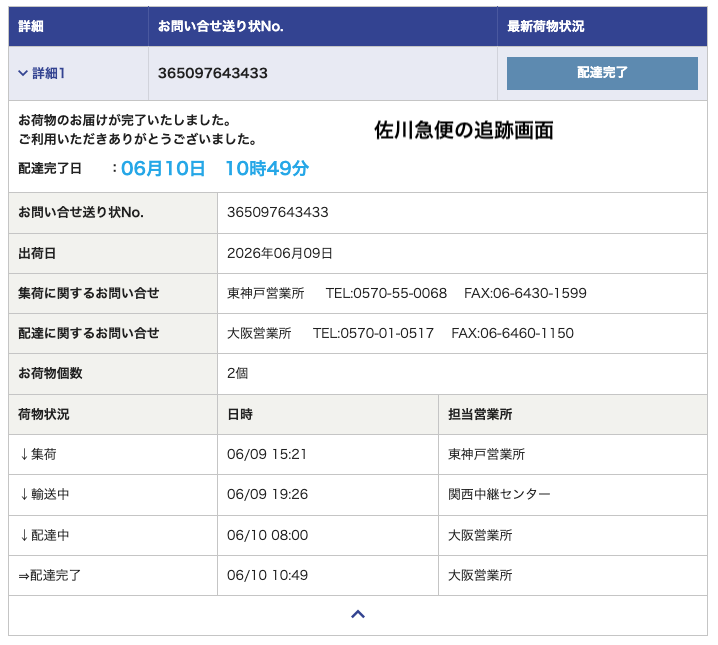
Task: Click the 配達完了日 label
Action: pos(50,168)
